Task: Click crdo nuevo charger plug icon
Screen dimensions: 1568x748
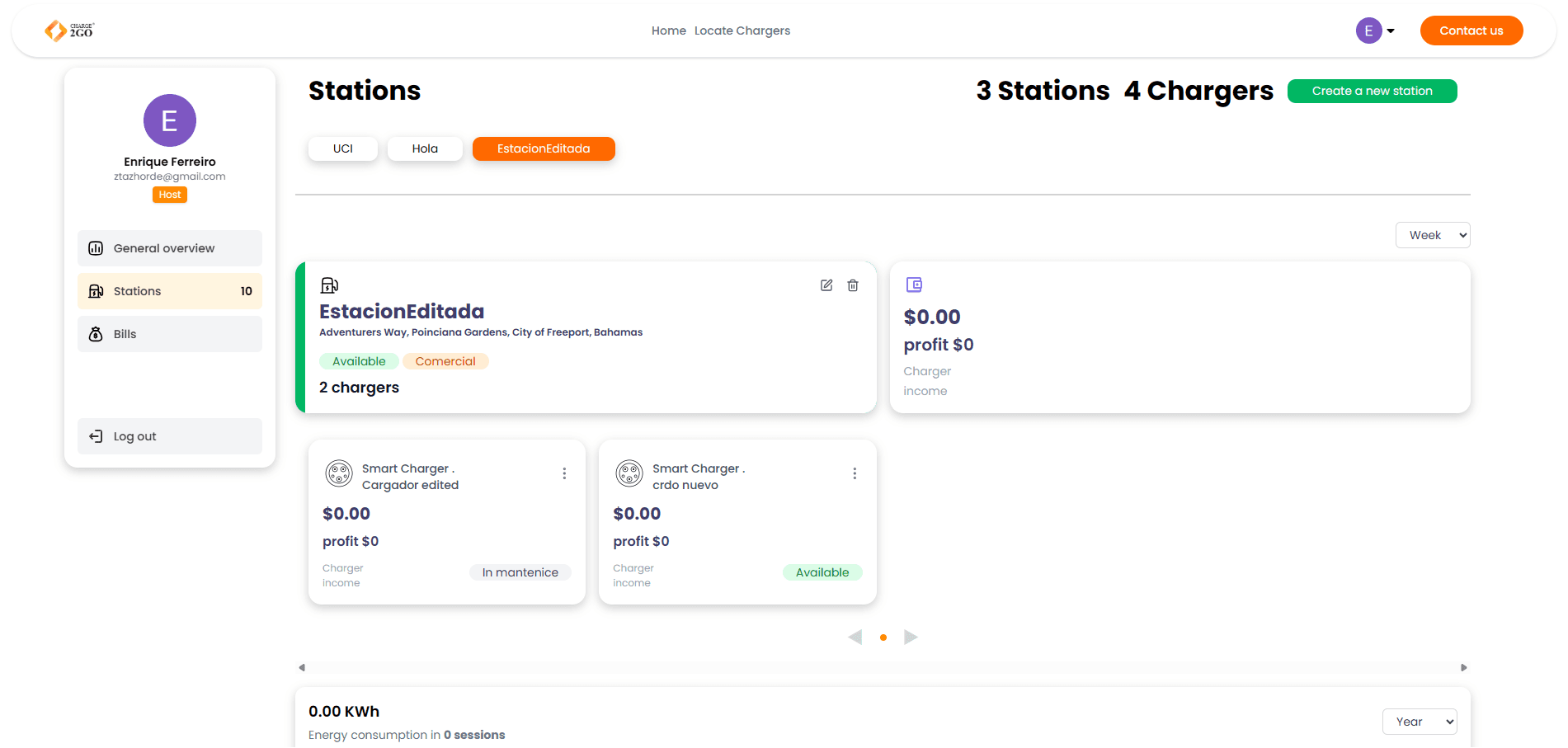Action: coord(629,473)
